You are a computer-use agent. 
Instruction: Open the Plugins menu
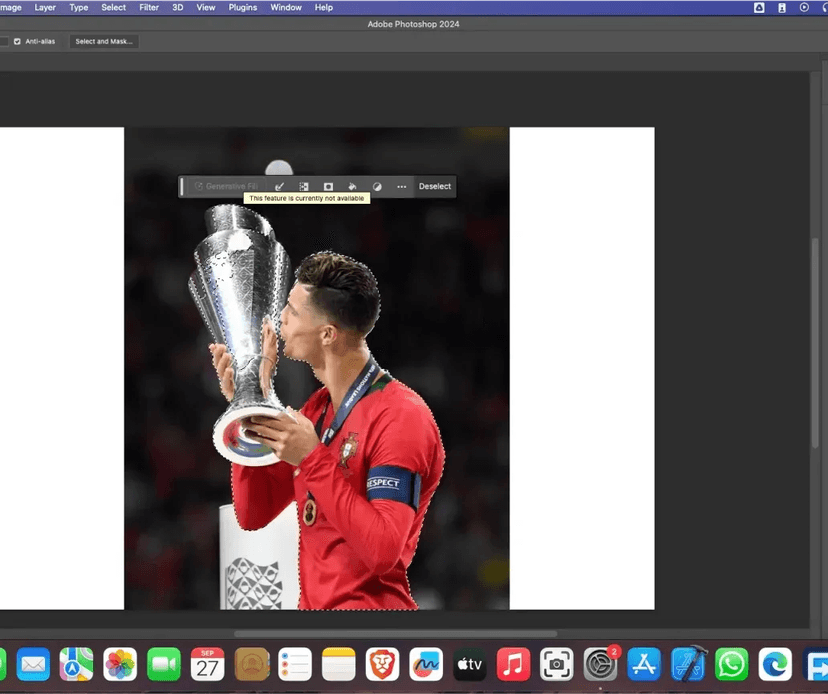coord(243,7)
